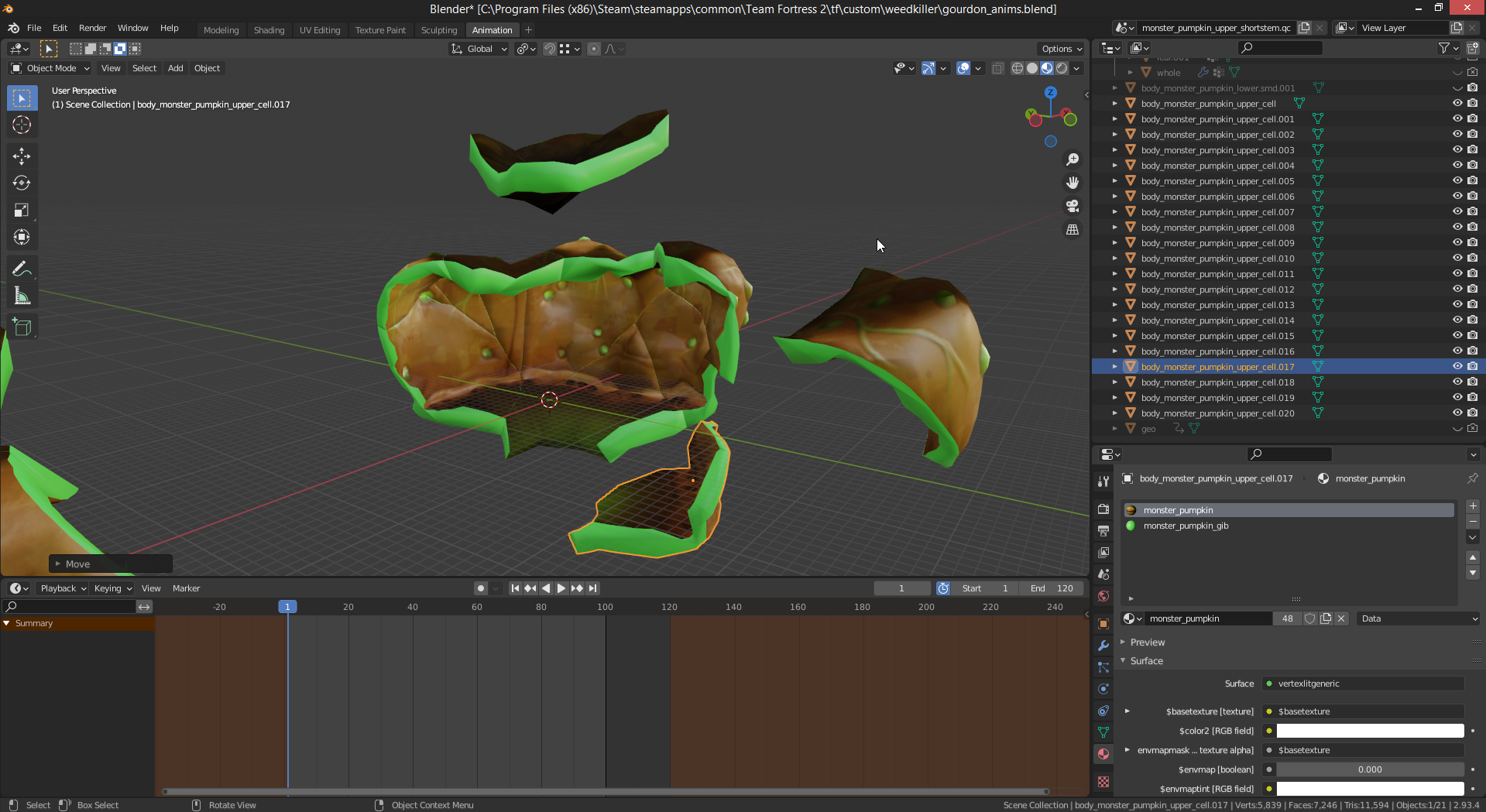Select the monster_pumpkin_gib material slot

coord(1186,526)
